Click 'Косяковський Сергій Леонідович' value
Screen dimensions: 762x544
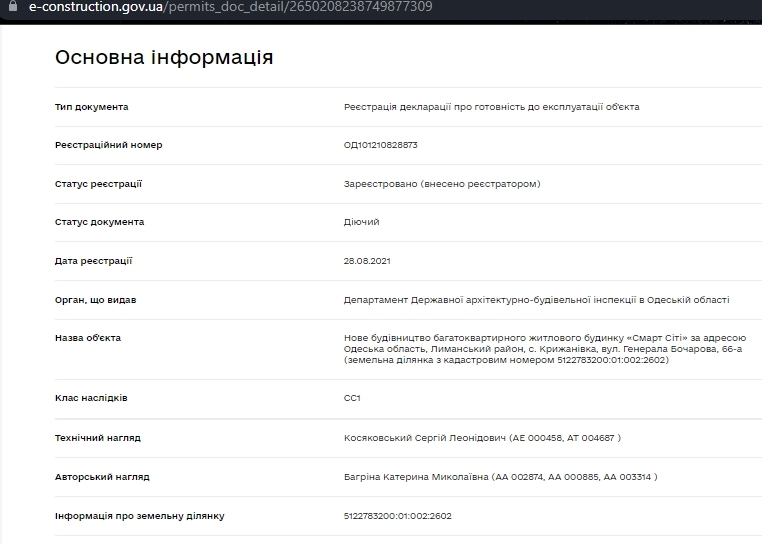[x=482, y=438]
